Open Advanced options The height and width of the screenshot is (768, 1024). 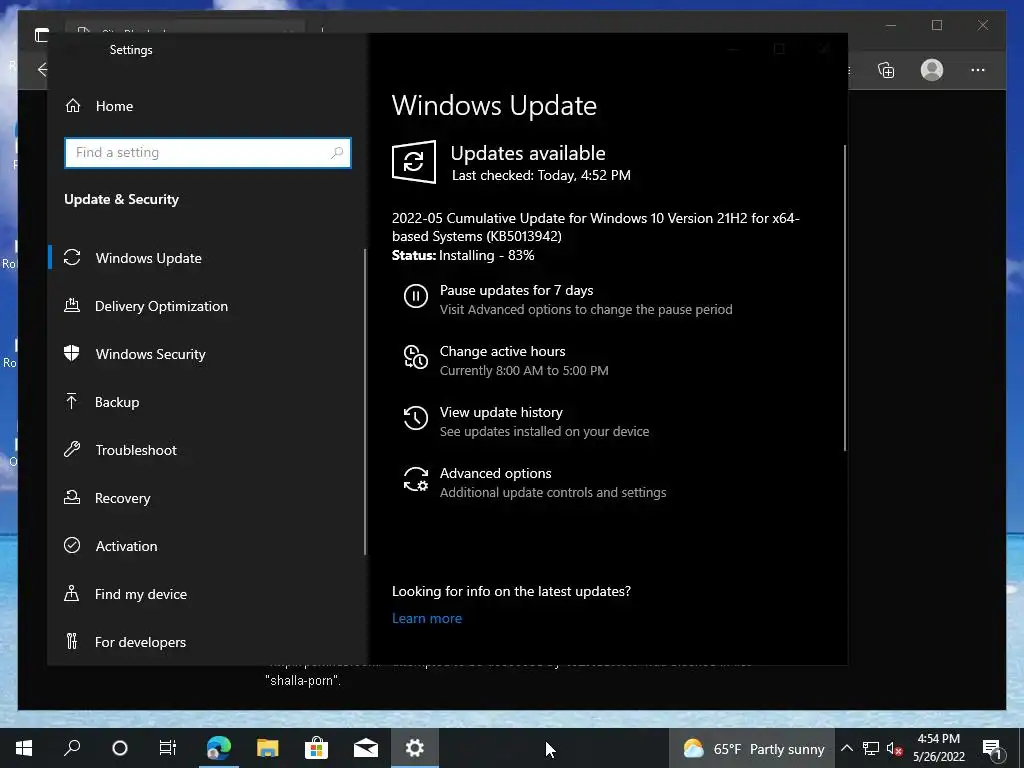495,473
